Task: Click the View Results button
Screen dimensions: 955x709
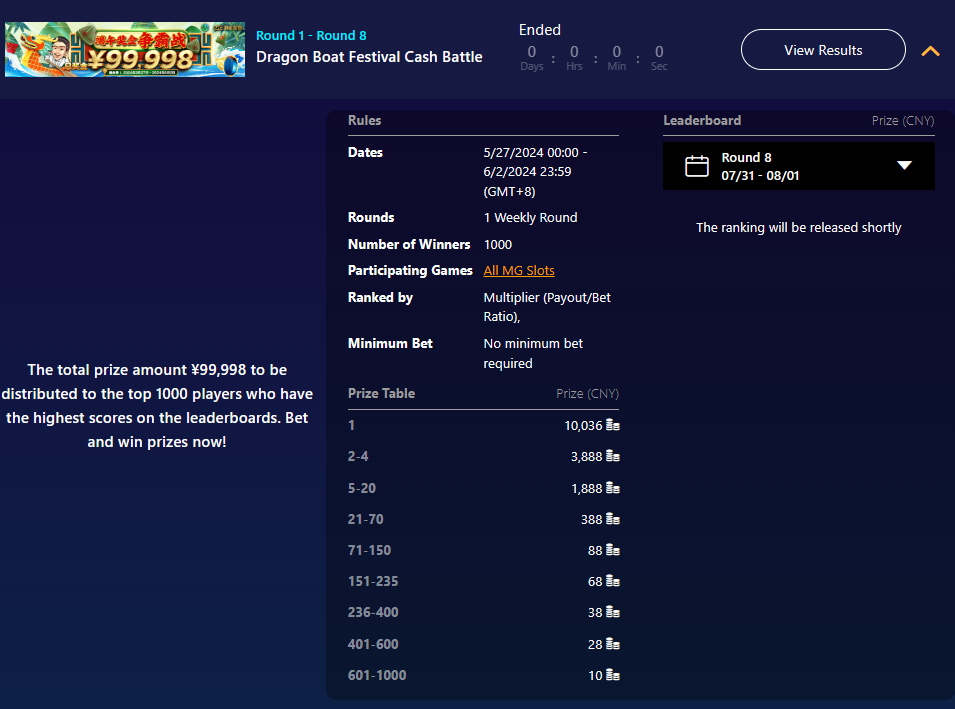Action: [x=823, y=50]
